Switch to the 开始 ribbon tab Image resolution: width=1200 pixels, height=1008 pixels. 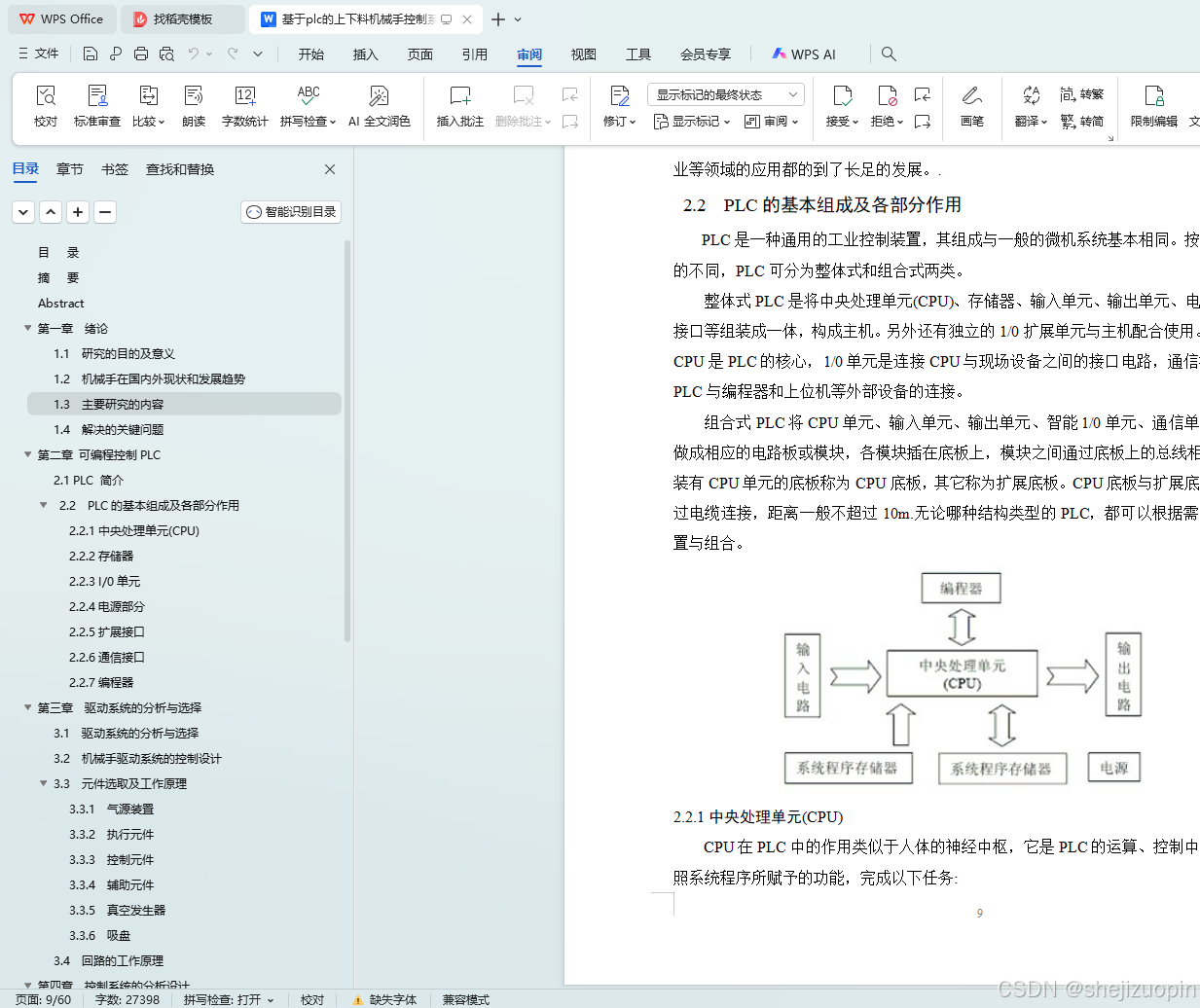click(311, 54)
